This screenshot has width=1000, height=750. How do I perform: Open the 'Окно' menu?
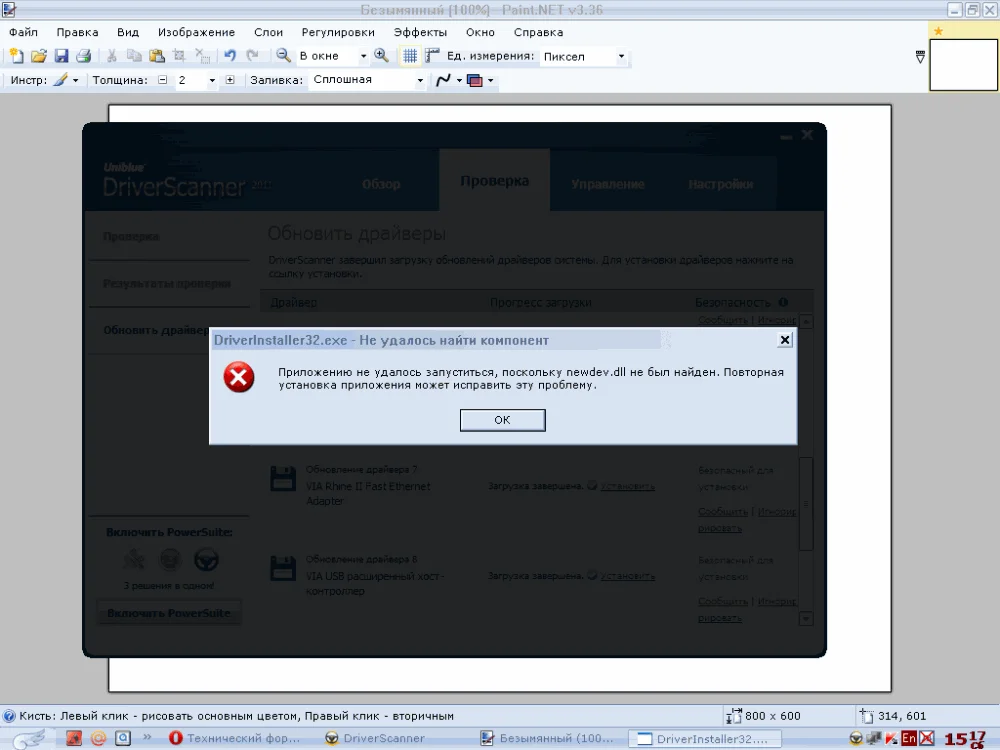[x=480, y=33]
